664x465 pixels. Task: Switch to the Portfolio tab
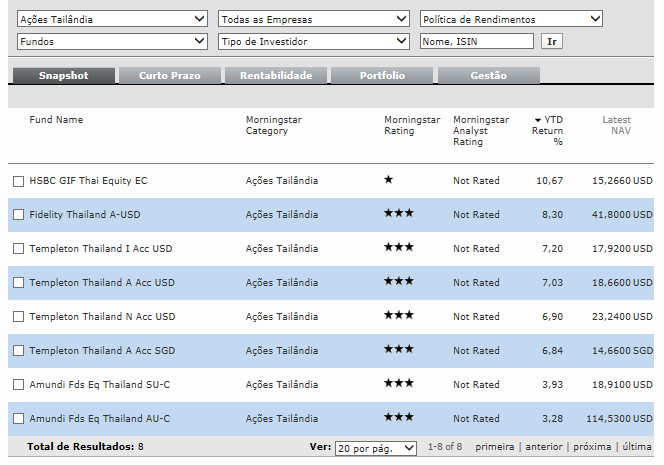point(382,75)
